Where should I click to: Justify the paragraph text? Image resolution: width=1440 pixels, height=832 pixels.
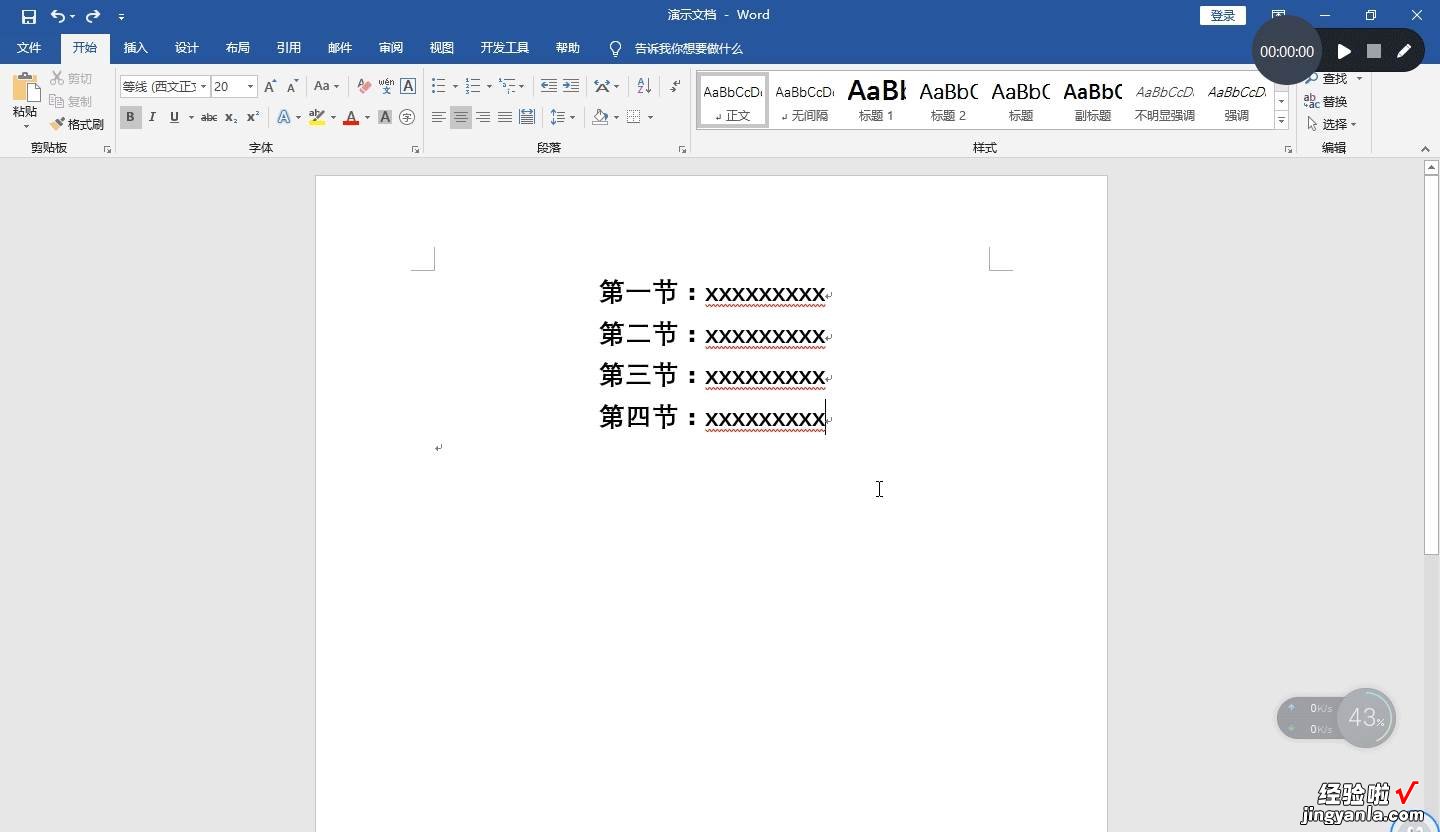[505, 117]
